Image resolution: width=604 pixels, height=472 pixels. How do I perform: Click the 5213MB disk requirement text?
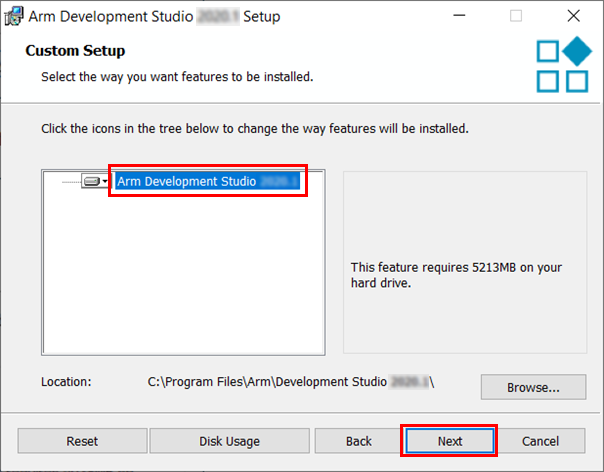[456, 275]
